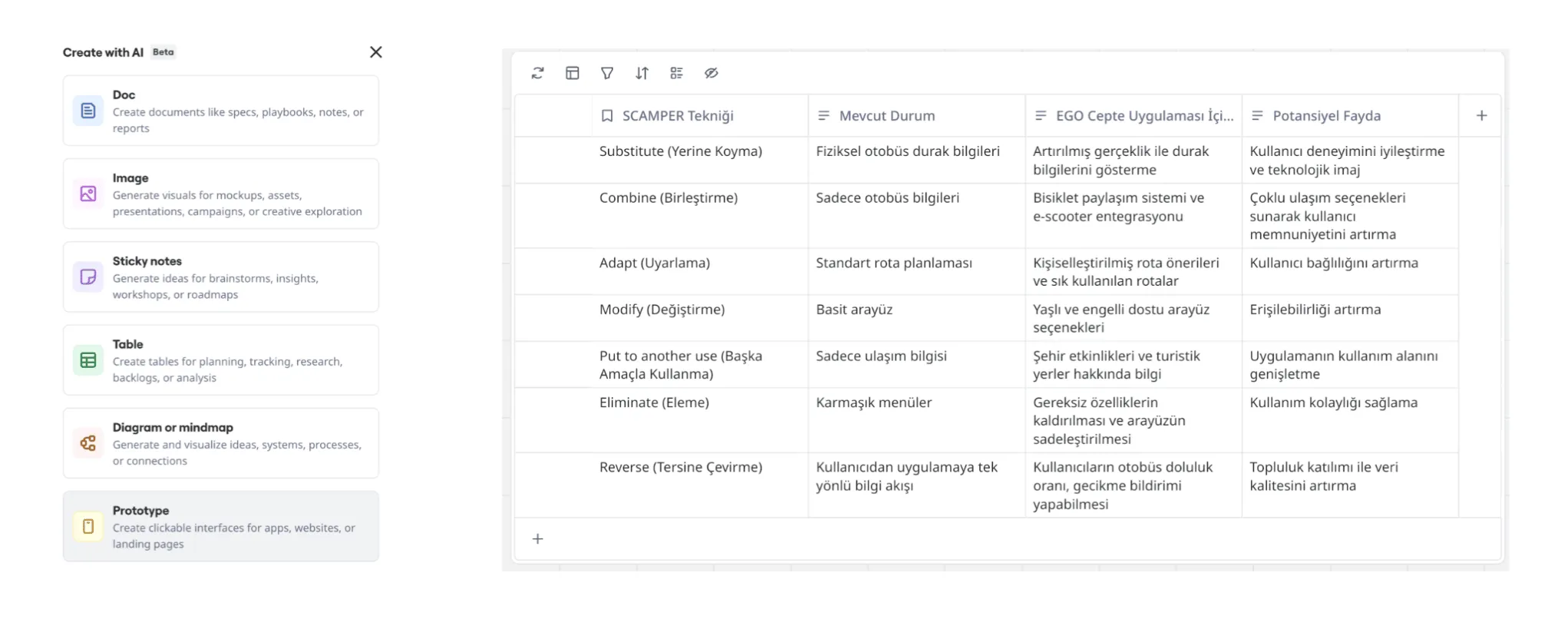This screenshot has width=1568, height=619.
Task: Select the Sticky notes option
Action: (221, 276)
